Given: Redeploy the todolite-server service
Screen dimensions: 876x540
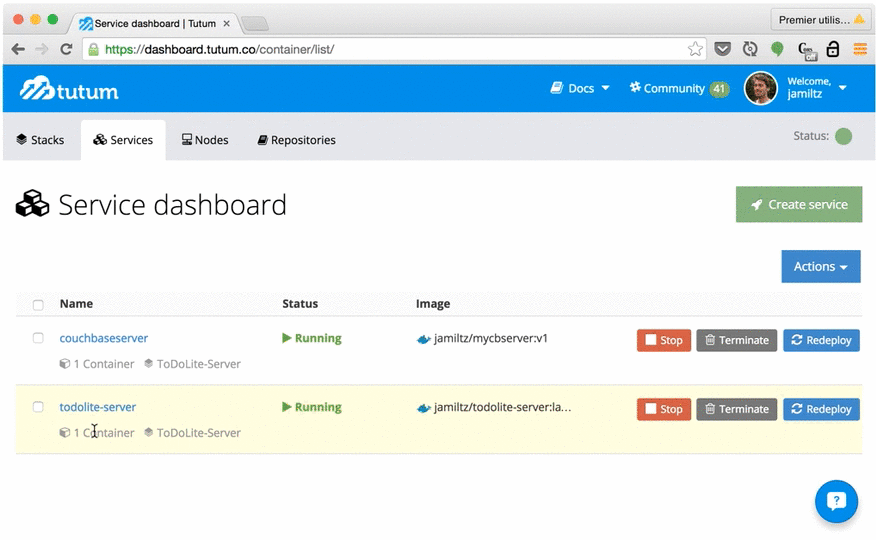Looking at the screenshot, I should [x=821, y=409].
